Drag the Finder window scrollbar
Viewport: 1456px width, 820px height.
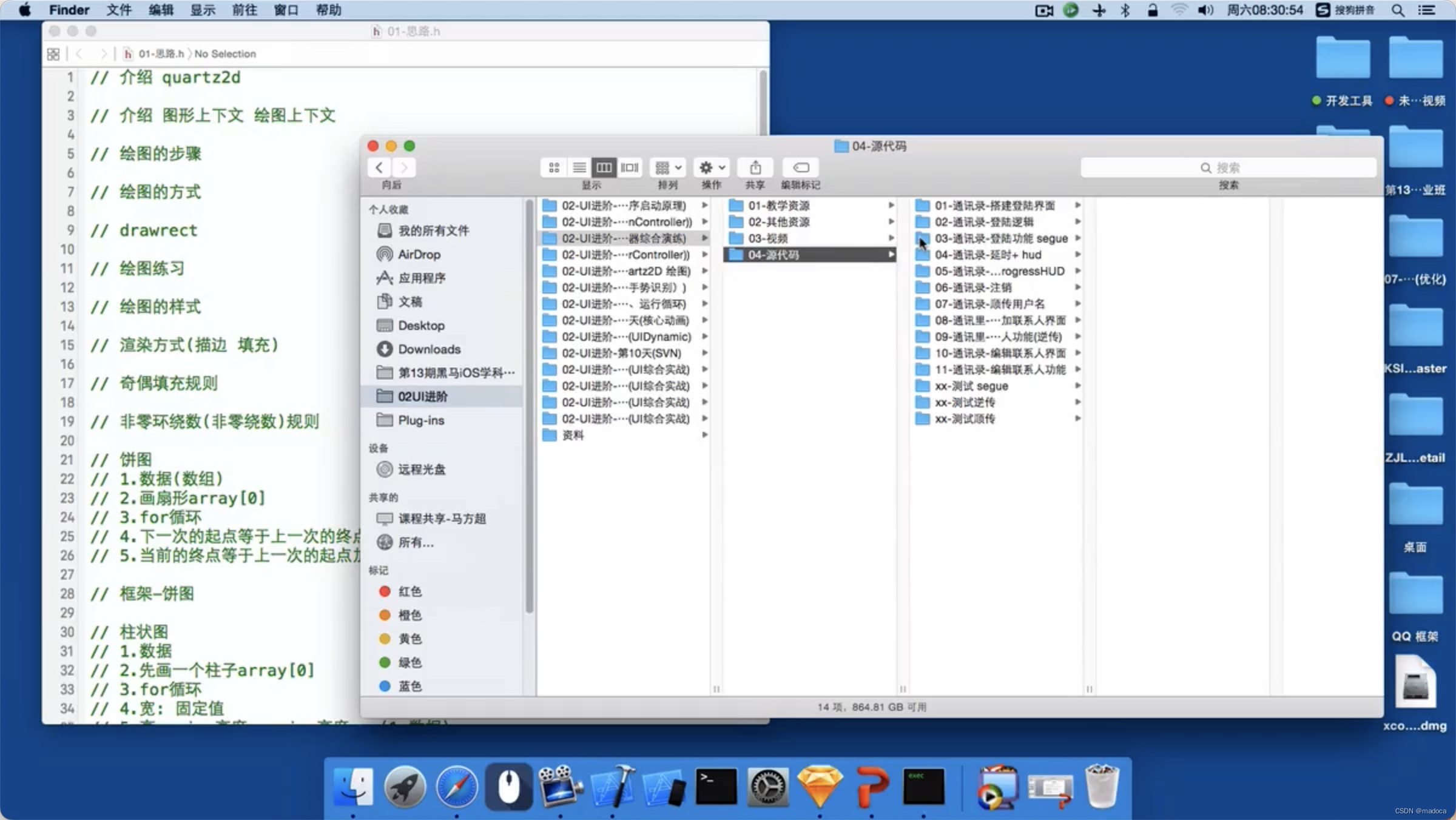click(x=717, y=690)
